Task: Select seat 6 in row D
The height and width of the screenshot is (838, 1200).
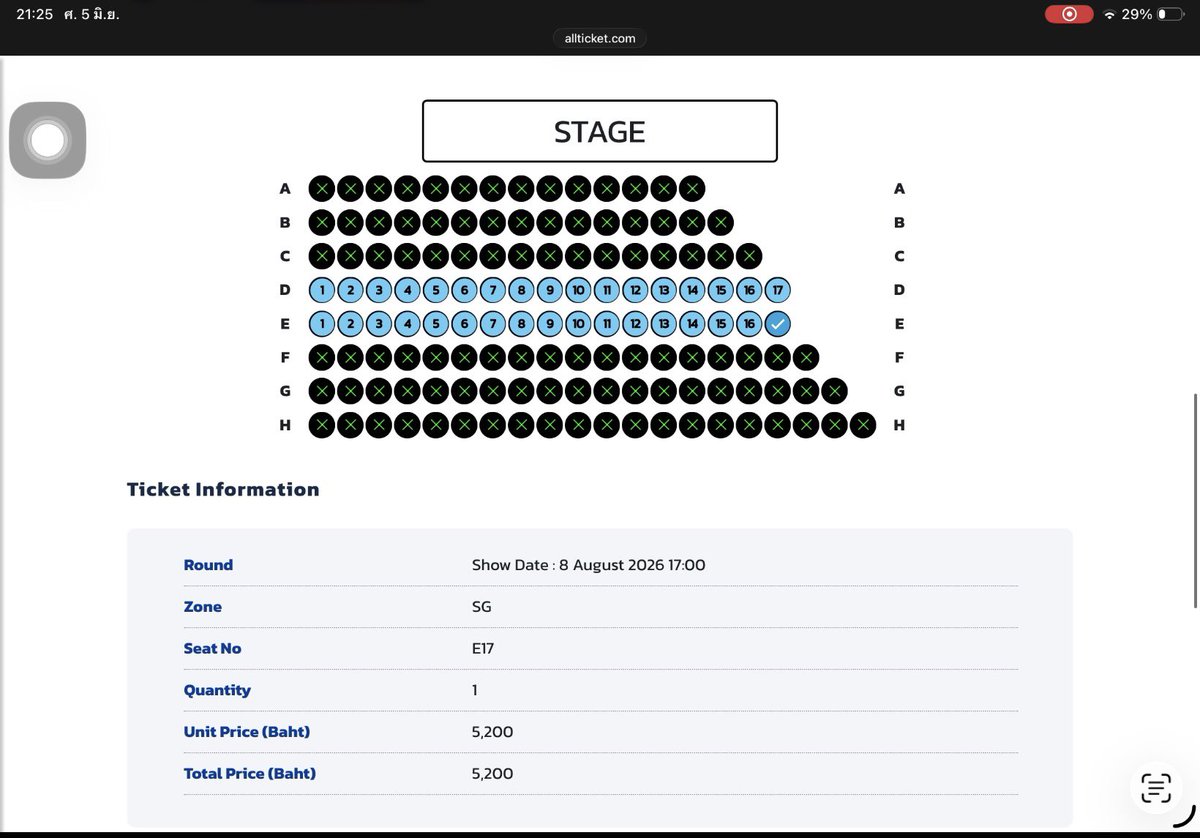Action: point(464,290)
